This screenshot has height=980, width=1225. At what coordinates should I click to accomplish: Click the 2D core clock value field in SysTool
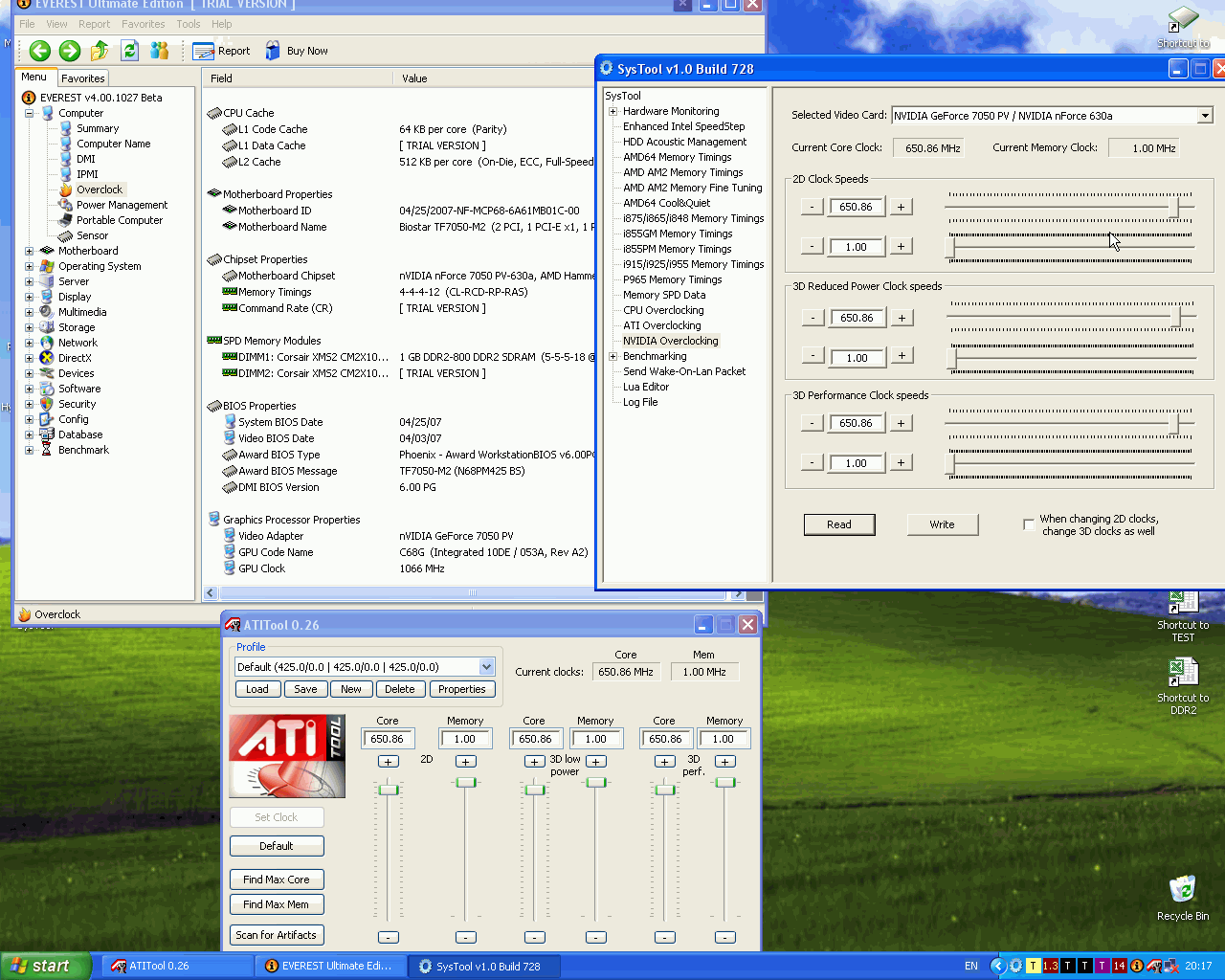(857, 207)
